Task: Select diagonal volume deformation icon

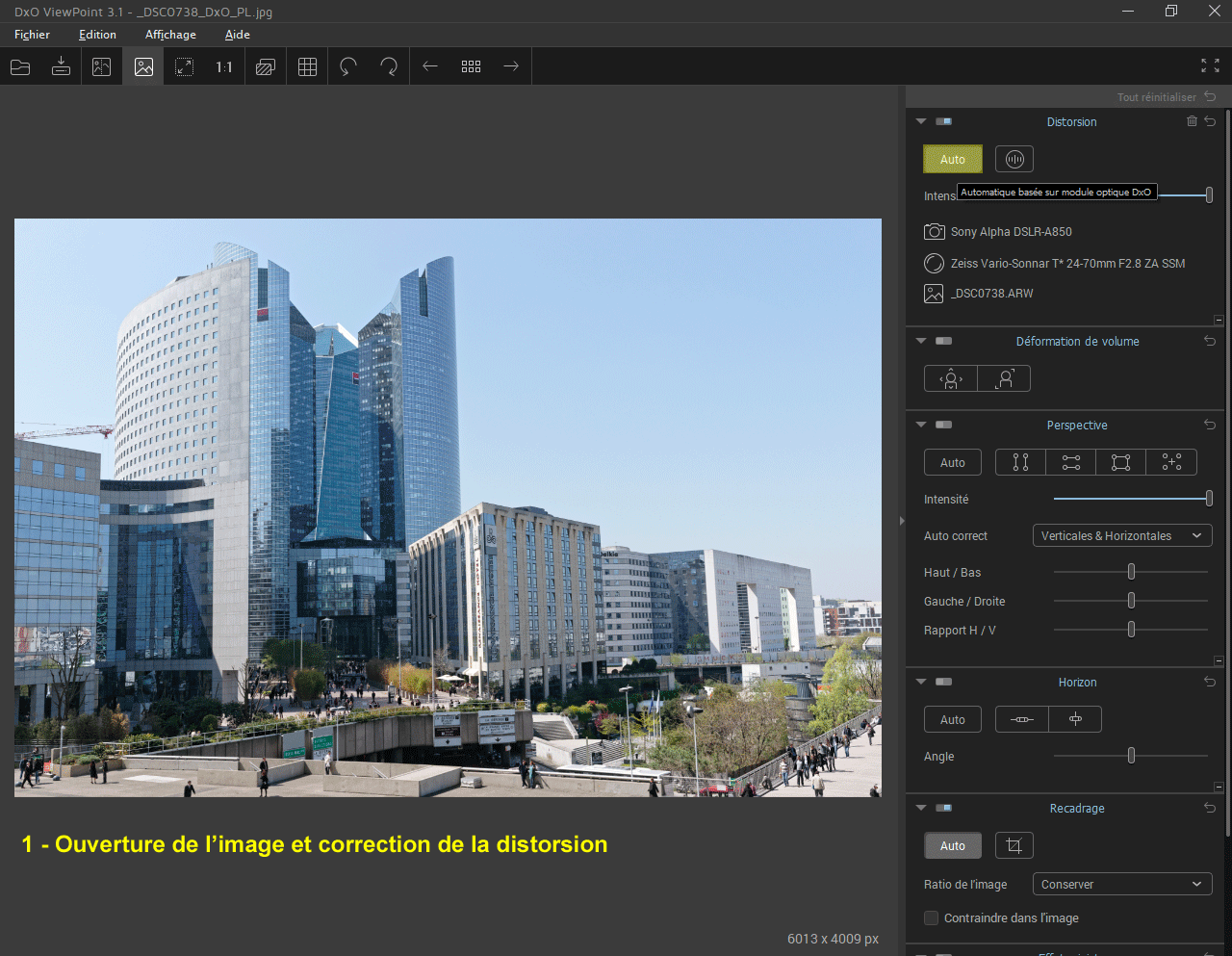Action: [x=1004, y=378]
